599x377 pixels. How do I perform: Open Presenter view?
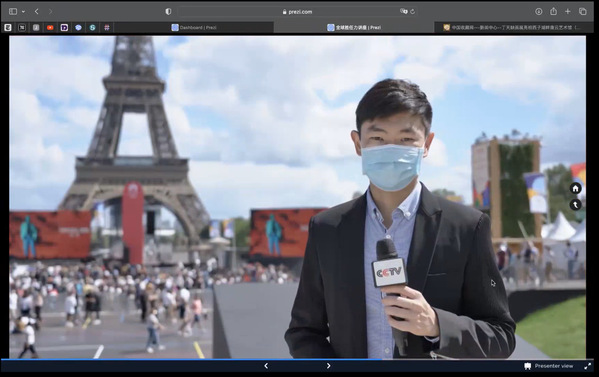pyautogui.click(x=549, y=366)
